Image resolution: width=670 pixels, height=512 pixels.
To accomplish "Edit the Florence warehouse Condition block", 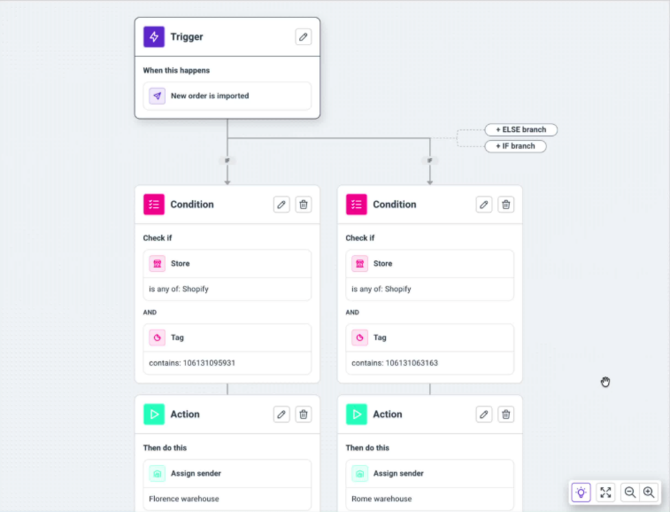I will 281,204.
